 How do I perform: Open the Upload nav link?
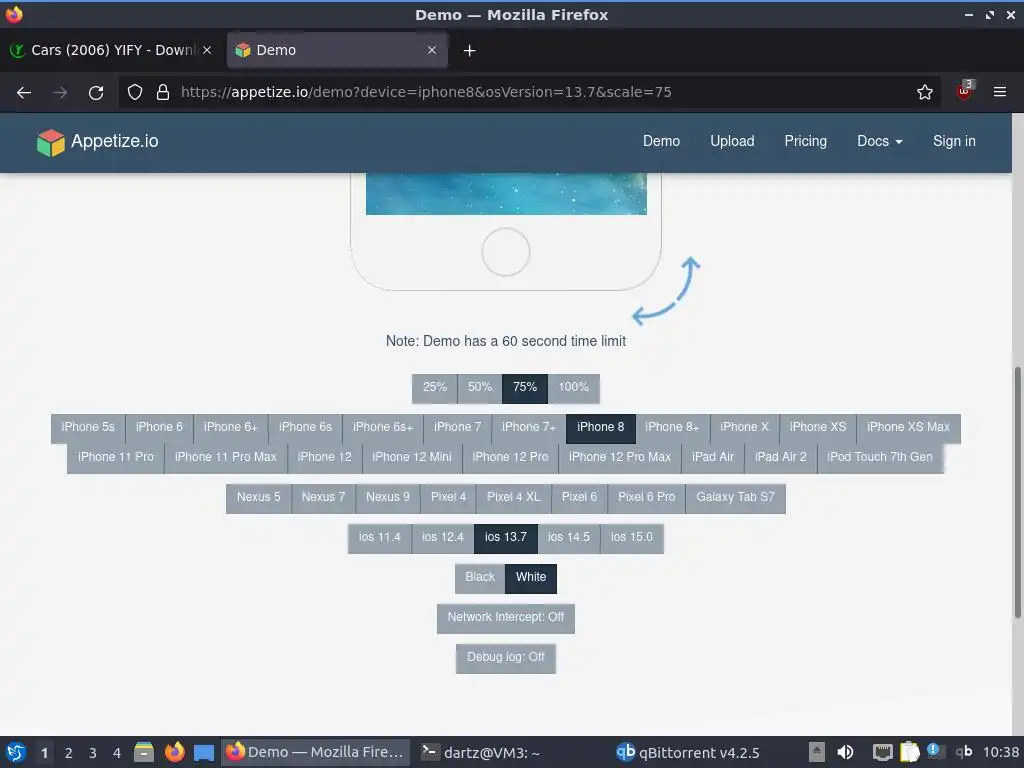coord(732,141)
